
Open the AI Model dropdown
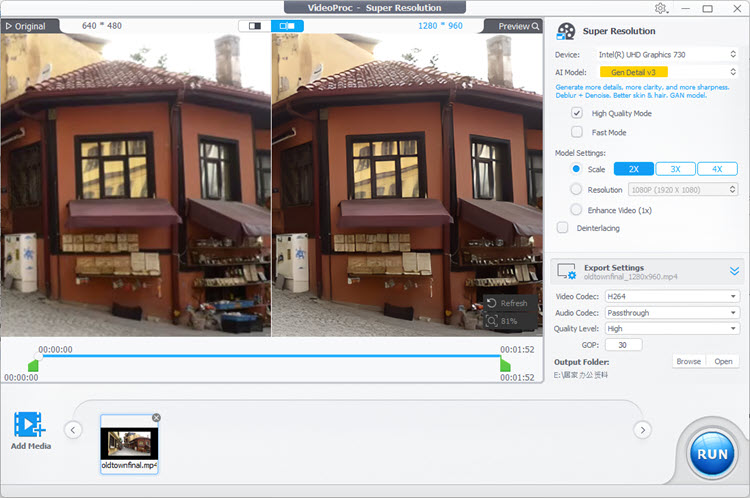tap(668, 72)
